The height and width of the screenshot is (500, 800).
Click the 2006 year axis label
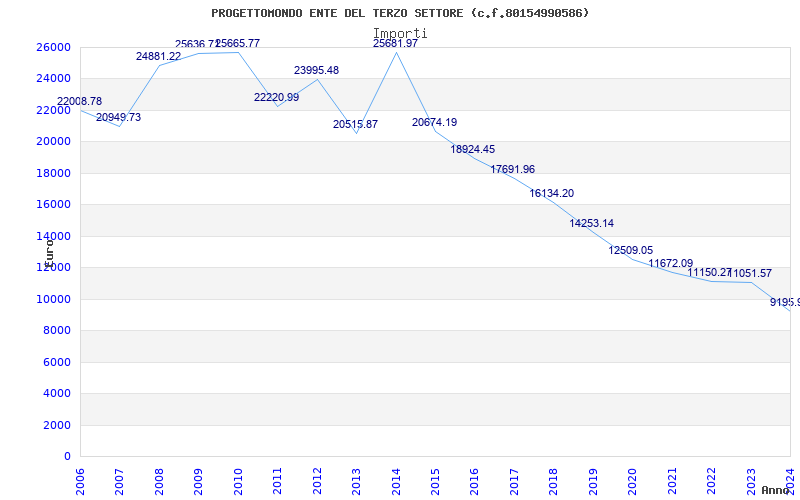(80, 481)
